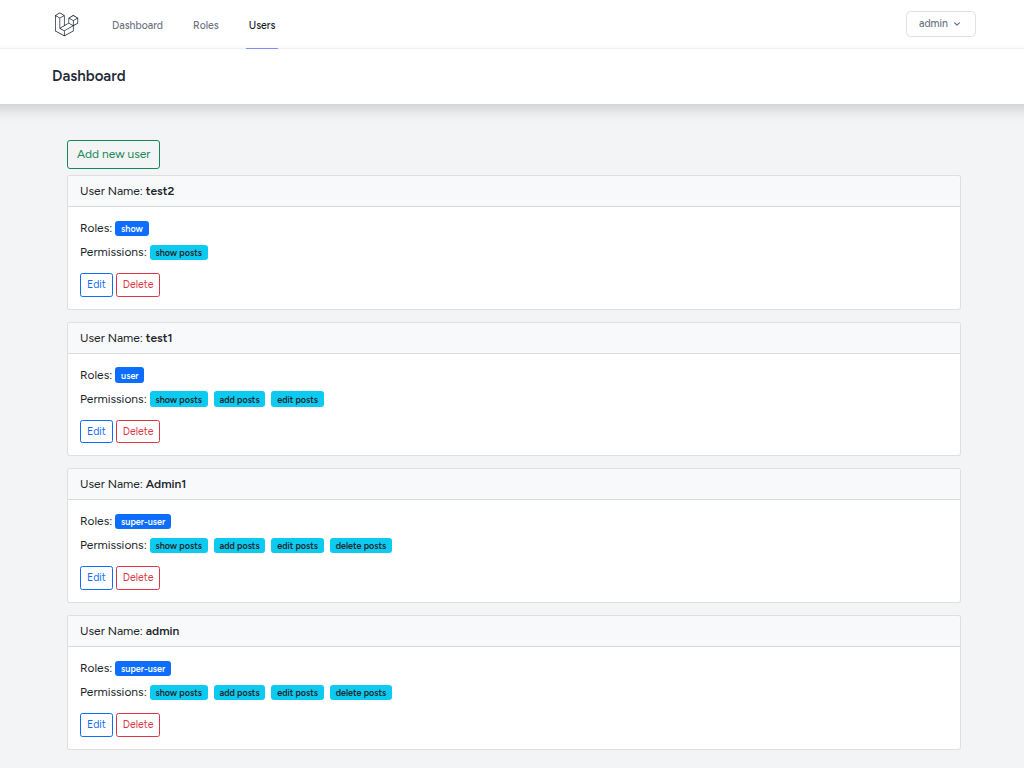This screenshot has height=768, width=1024.
Task: Click the Add new user button
Action: [113, 154]
